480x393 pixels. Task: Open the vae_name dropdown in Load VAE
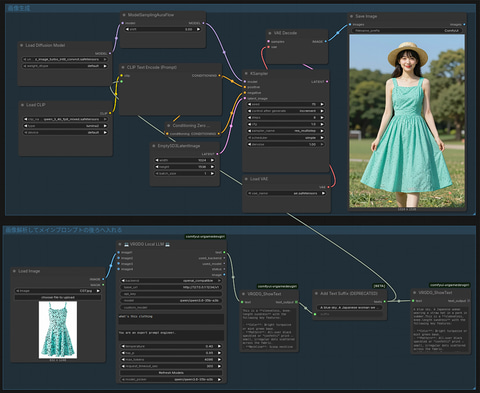(x=286, y=193)
